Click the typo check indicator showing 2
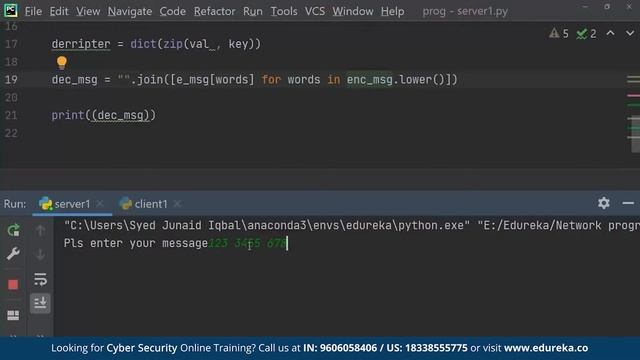The width and height of the screenshot is (640, 360). click(x=586, y=33)
